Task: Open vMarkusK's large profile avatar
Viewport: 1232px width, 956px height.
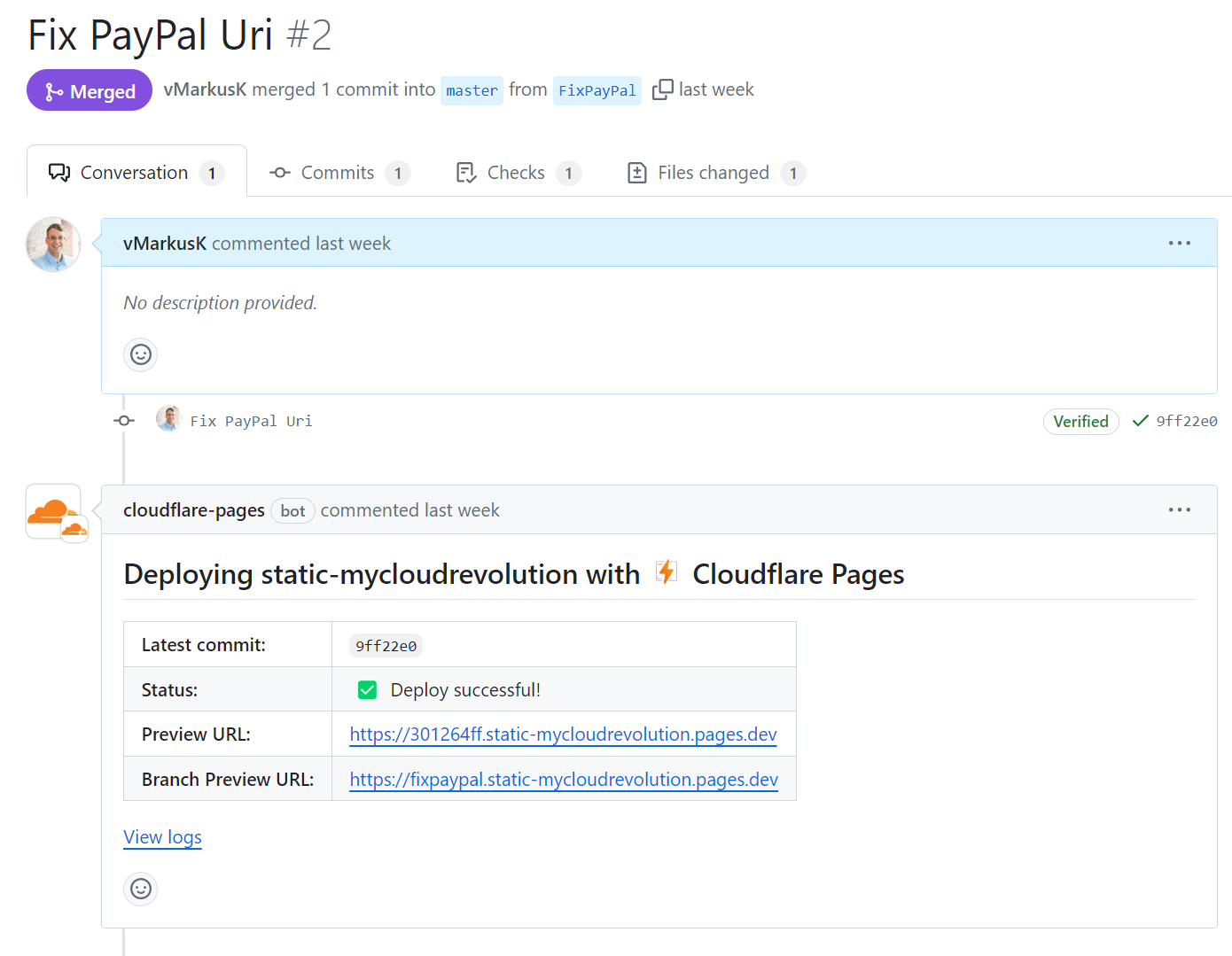Action: pyautogui.click(x=53, y=245)
